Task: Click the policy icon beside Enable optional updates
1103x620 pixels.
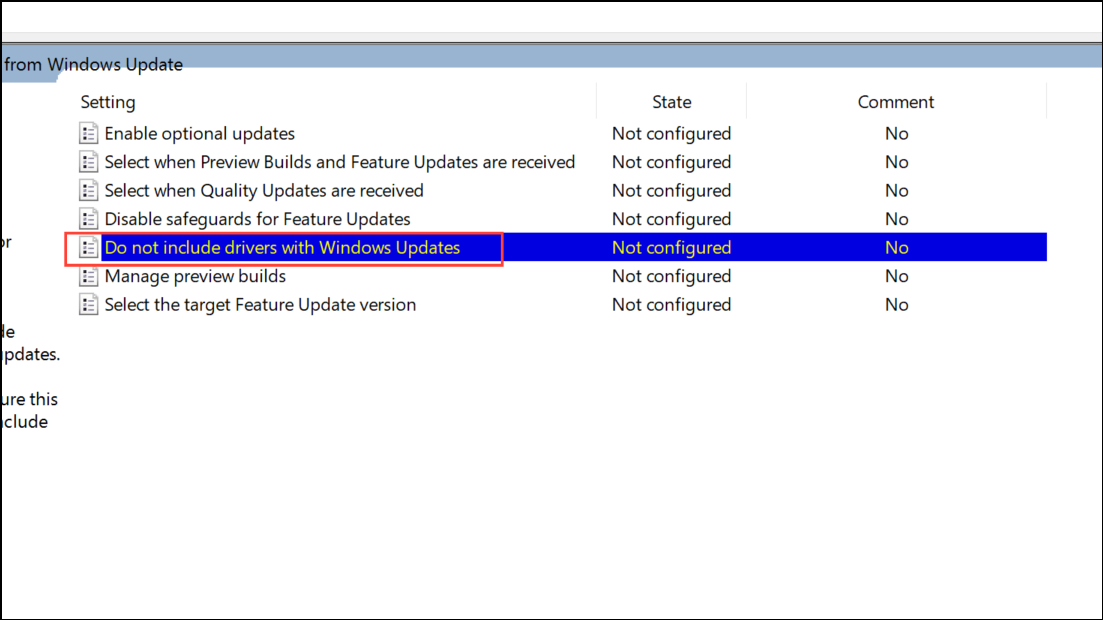Action: (x=89, y=134)
